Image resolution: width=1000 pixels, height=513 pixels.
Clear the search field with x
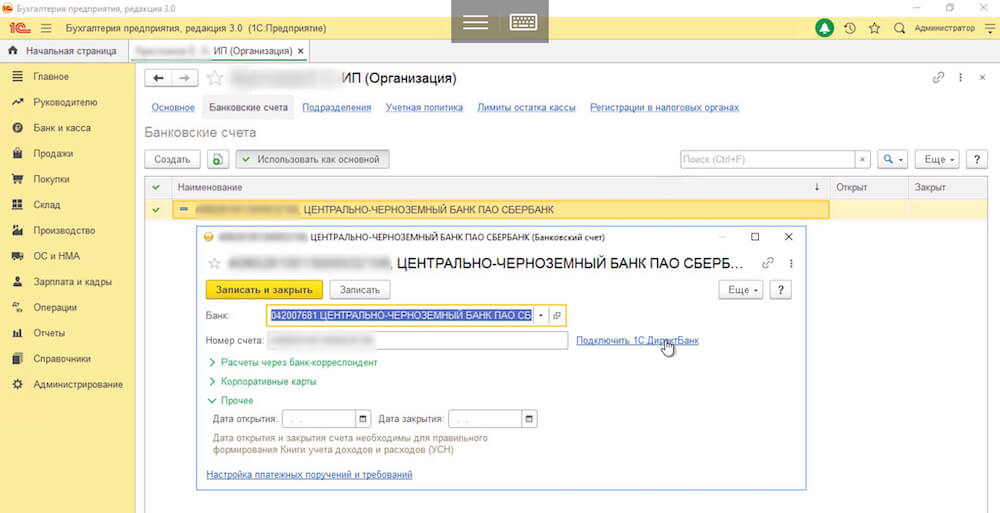coord(862,160)
